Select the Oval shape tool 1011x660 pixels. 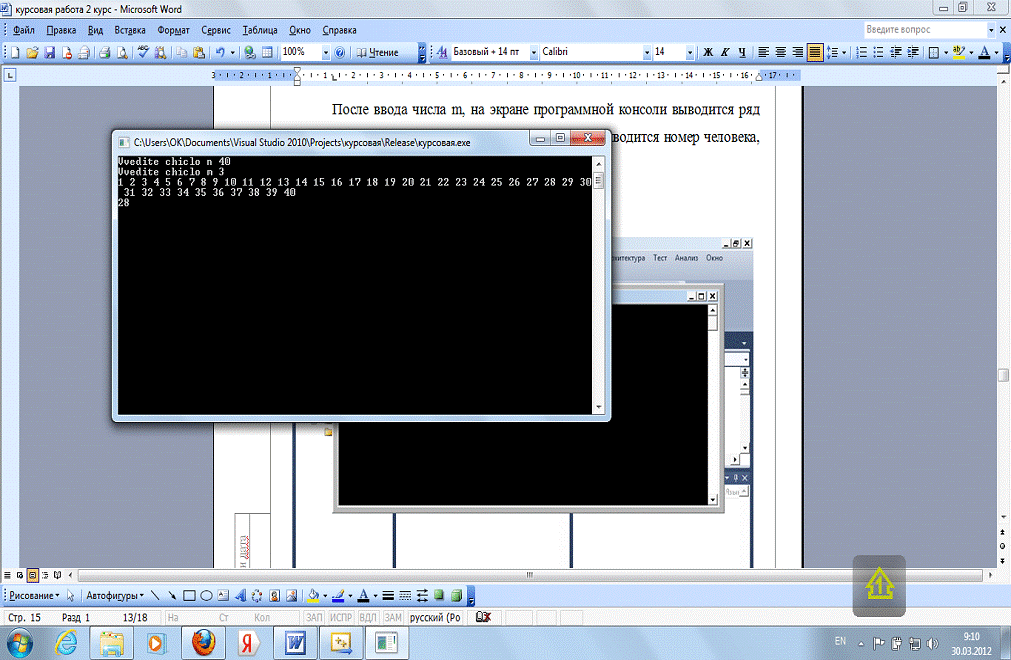coord(205,595)
